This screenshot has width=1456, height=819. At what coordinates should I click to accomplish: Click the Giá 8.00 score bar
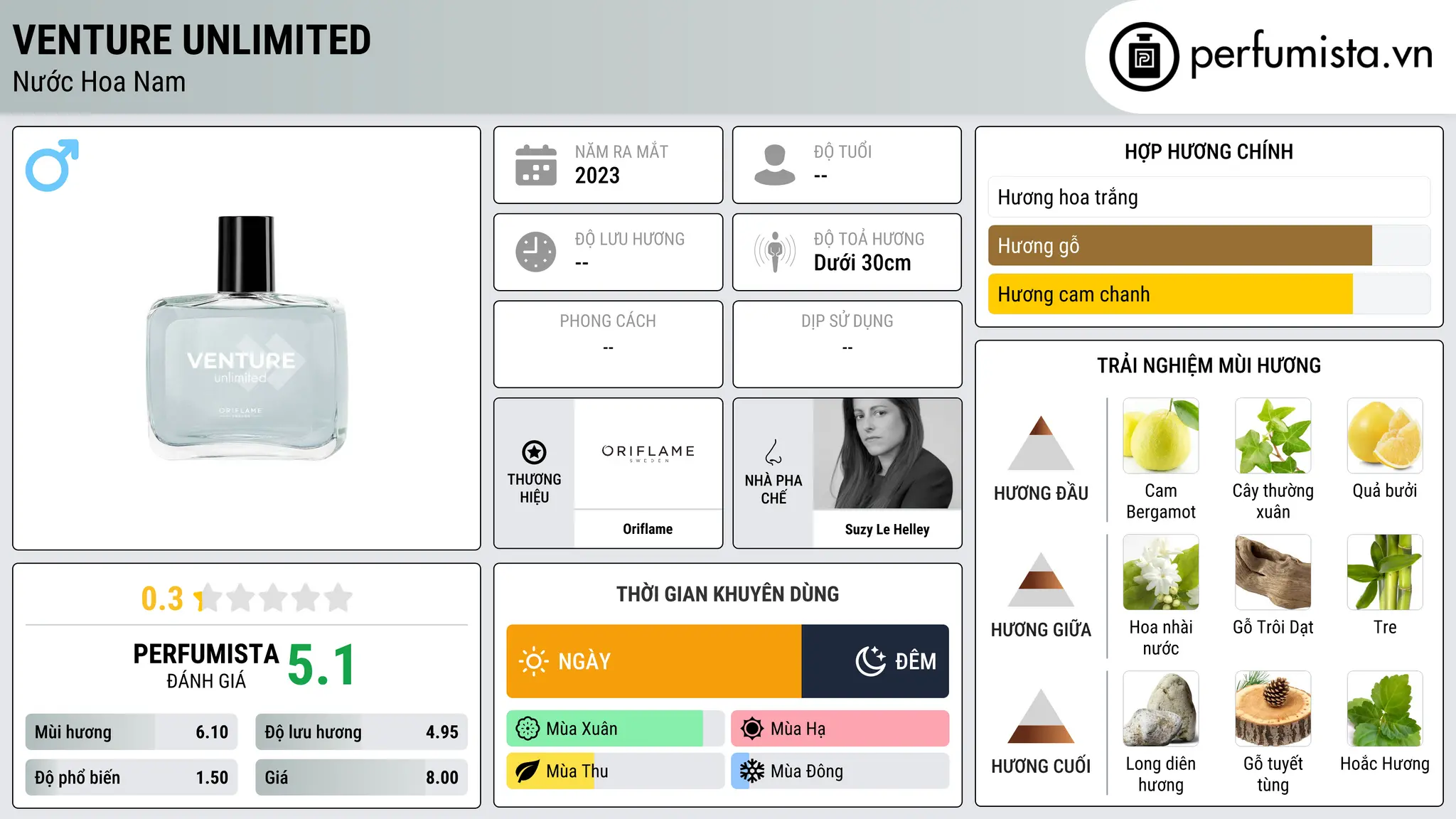point(362,777)
